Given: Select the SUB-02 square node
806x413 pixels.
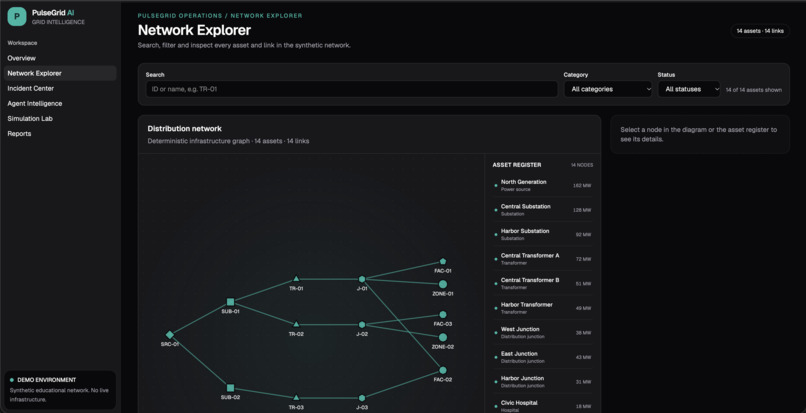Looking at the screenshot, I should point(230,388).
